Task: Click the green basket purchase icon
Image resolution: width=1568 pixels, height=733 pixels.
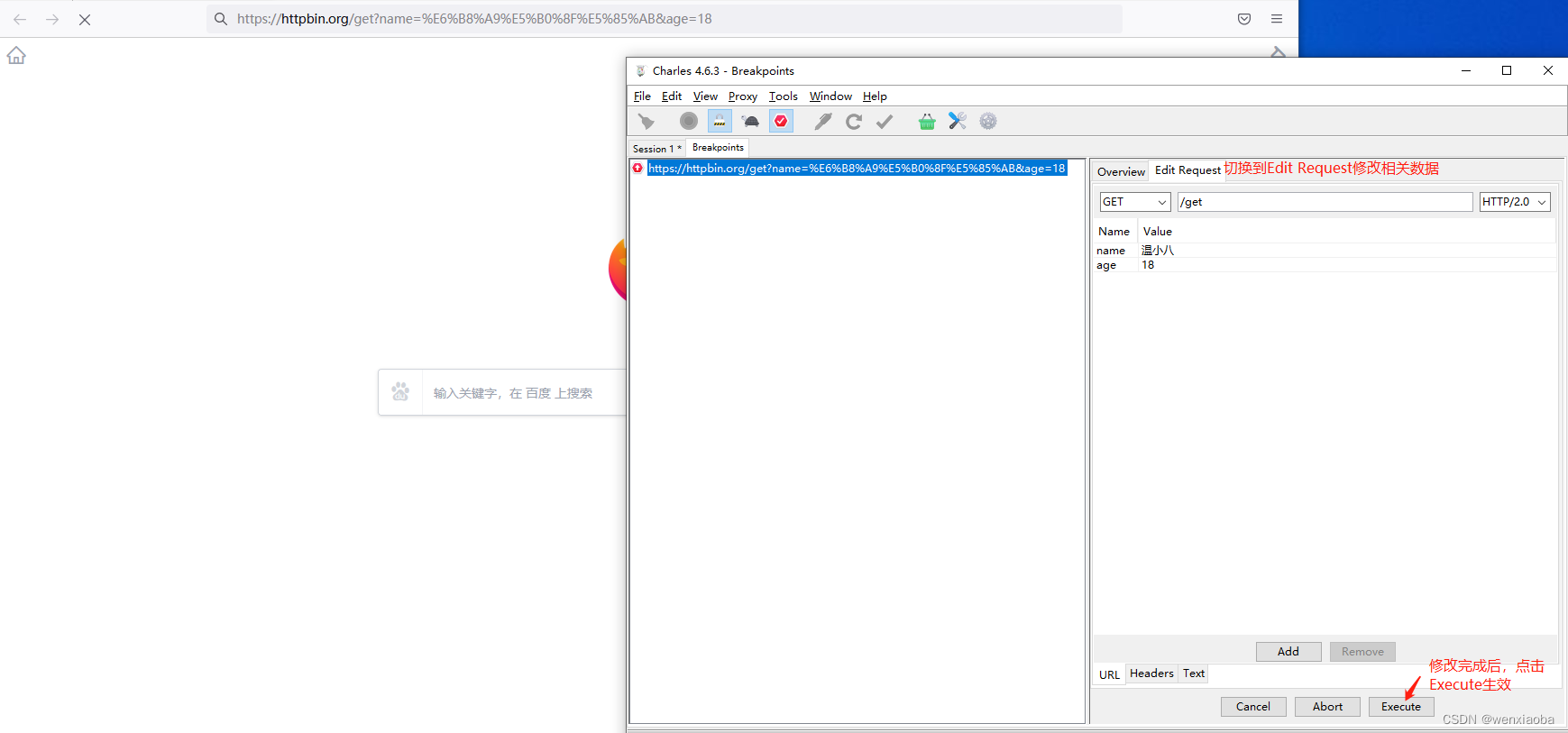Action: [927, 121]
